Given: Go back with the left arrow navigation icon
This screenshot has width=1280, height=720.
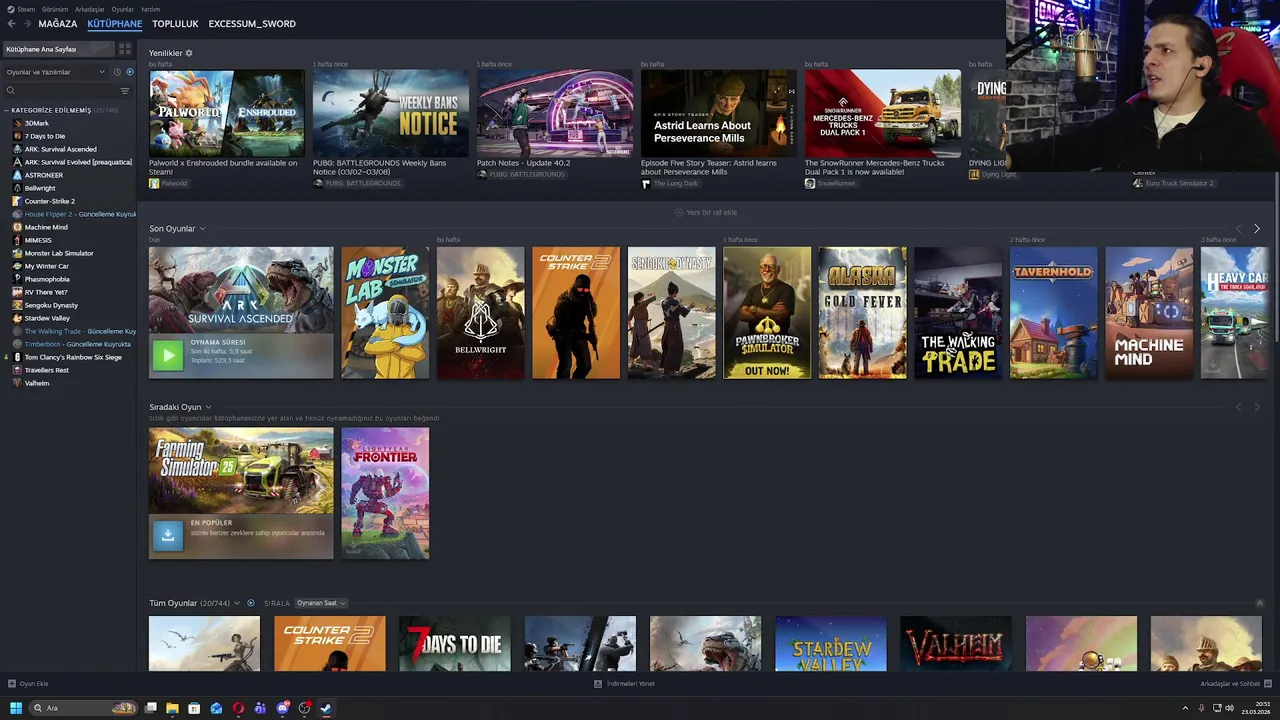Looking at the screenshot, I should click(x=11, y=24).
